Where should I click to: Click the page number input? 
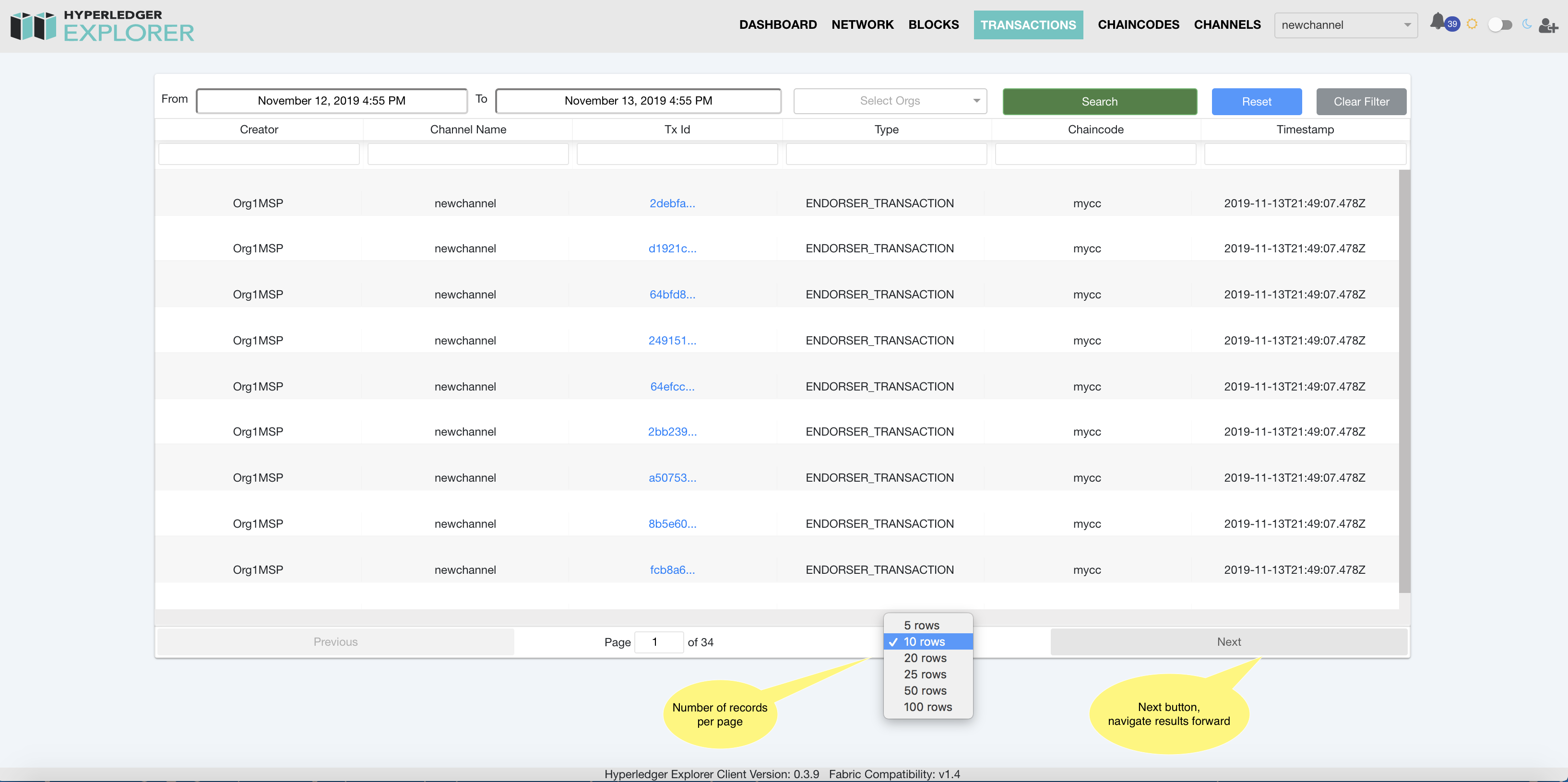tap(659, 642)
